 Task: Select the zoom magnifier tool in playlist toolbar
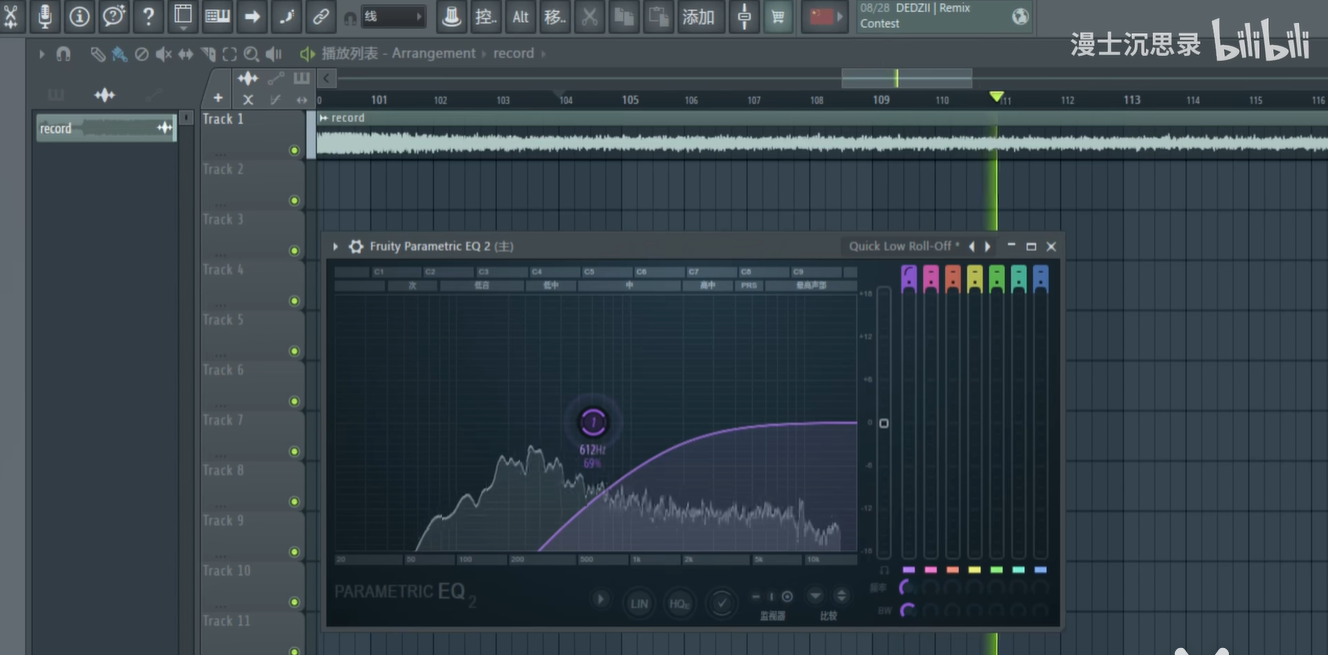point(251,54)
